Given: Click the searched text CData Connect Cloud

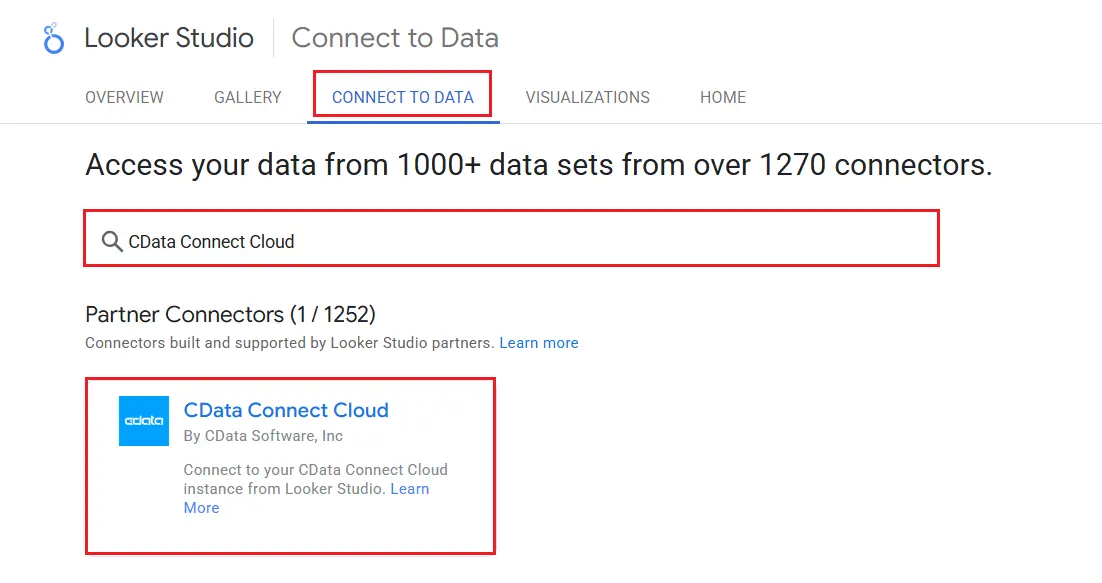Looking at the screenshot, I should 211,241.
